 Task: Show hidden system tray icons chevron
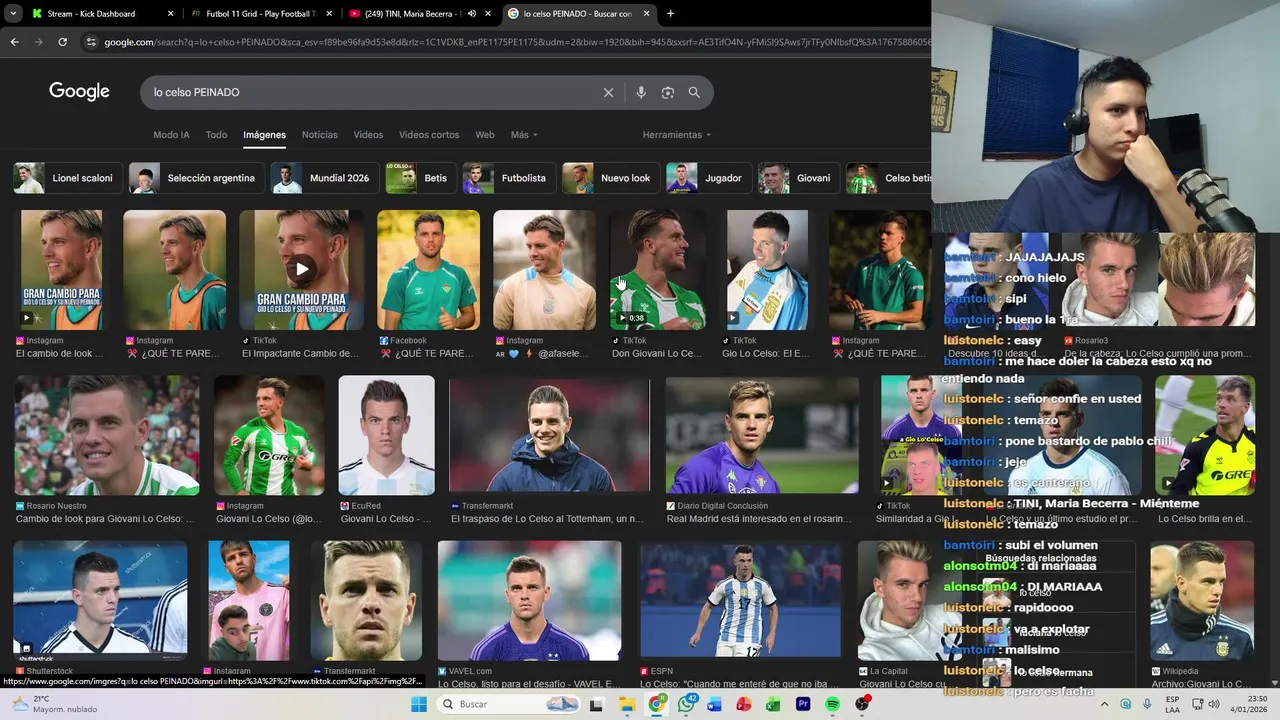pos(1106,704)
